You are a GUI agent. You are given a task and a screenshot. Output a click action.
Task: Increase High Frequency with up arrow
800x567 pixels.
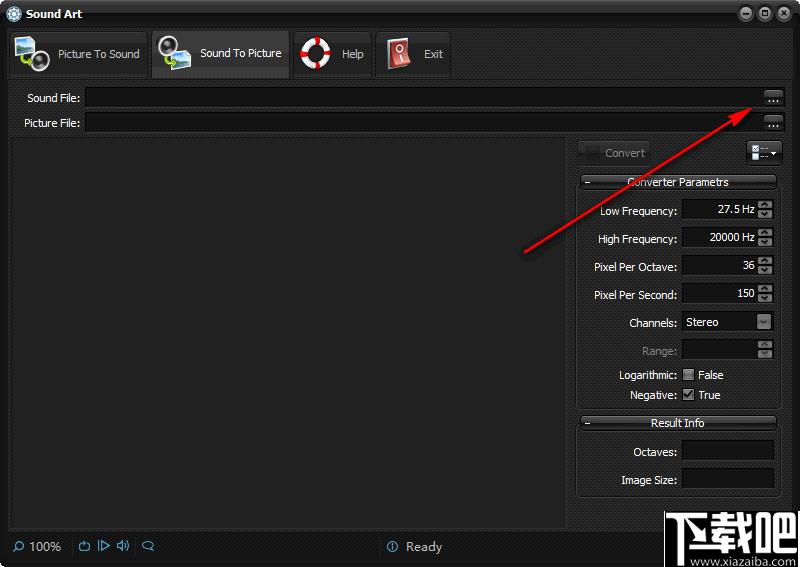pos(765,233)
